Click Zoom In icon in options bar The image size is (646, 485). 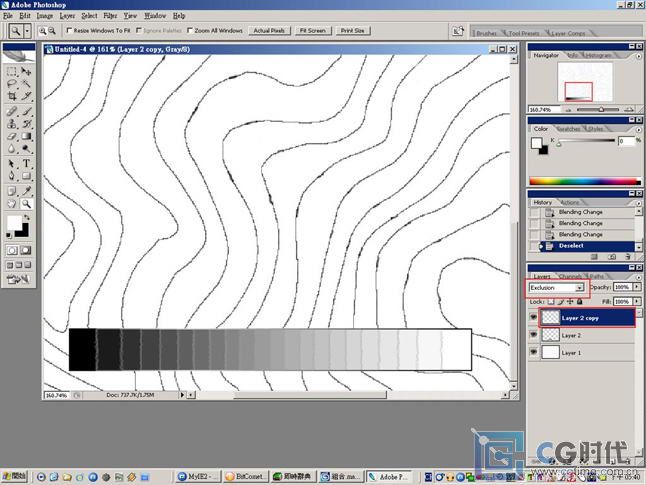[42, 30]
